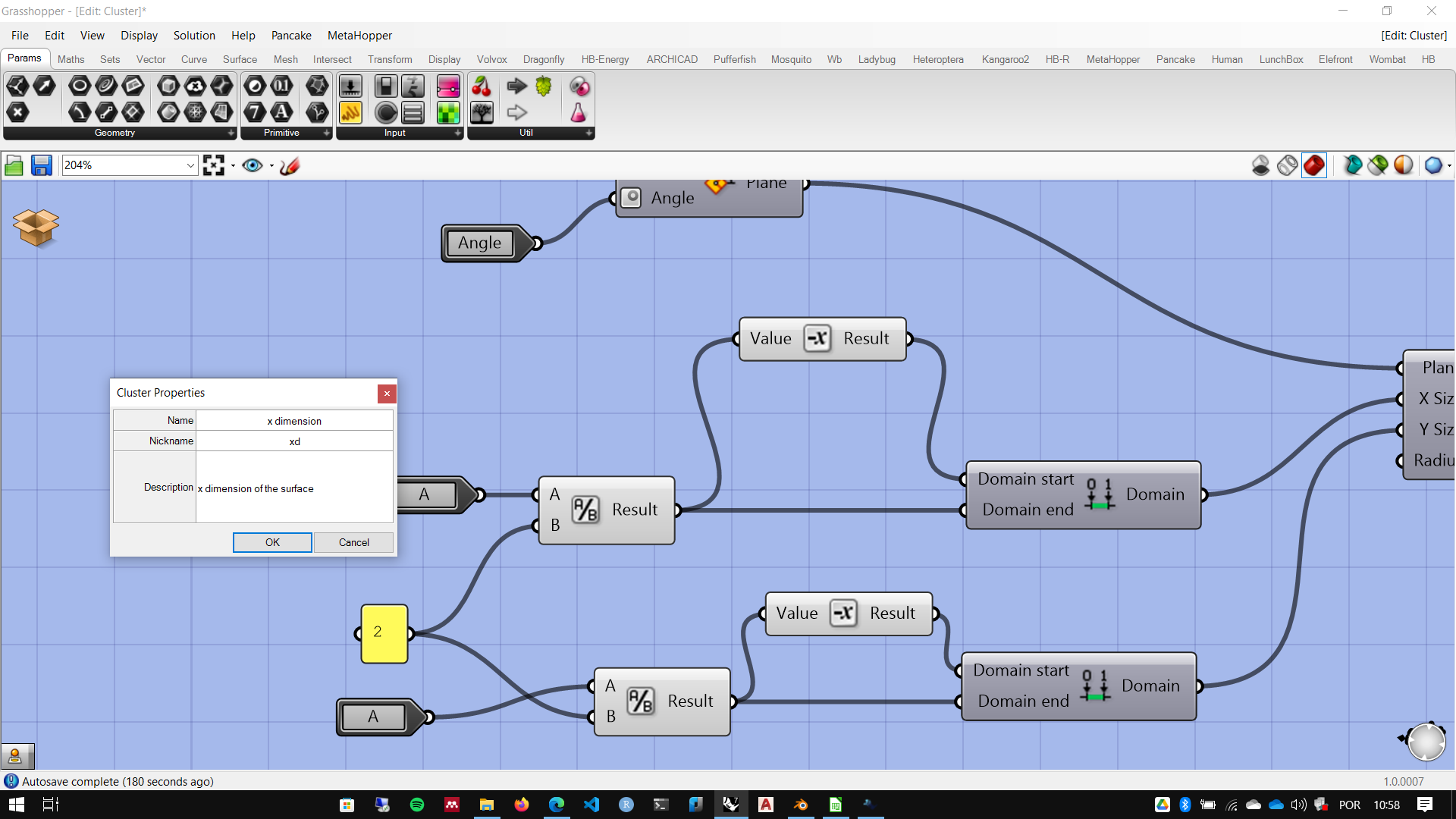The image size is (1456, 819).
Task: Choose the tree Data Dam icon
Action: tap(482, 112)
